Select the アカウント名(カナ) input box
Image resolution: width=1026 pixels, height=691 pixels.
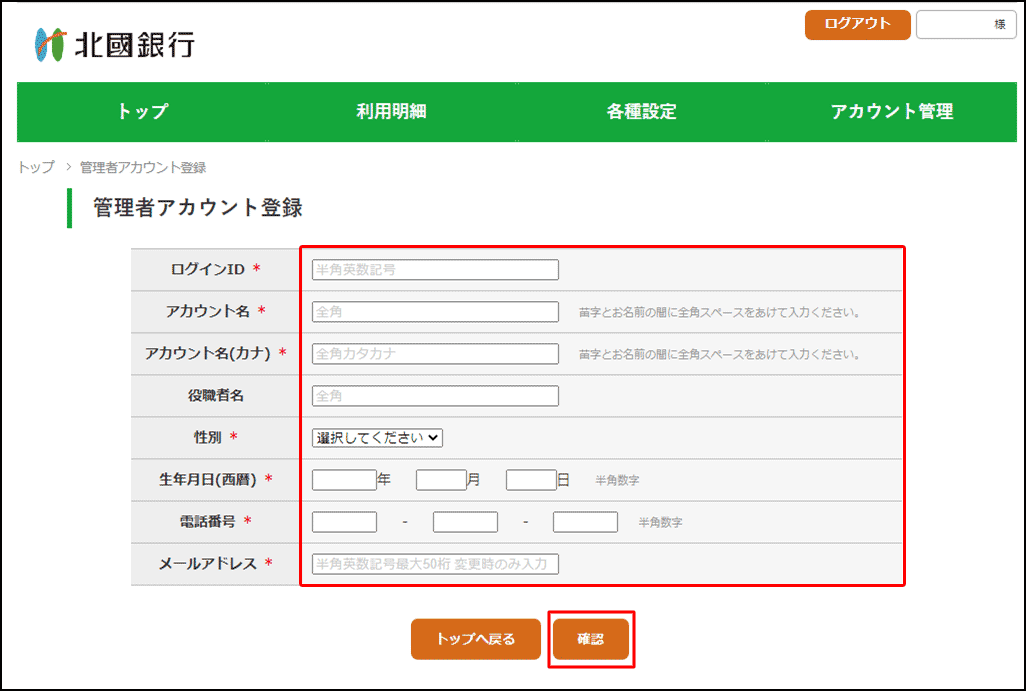[x=435, y=354]
